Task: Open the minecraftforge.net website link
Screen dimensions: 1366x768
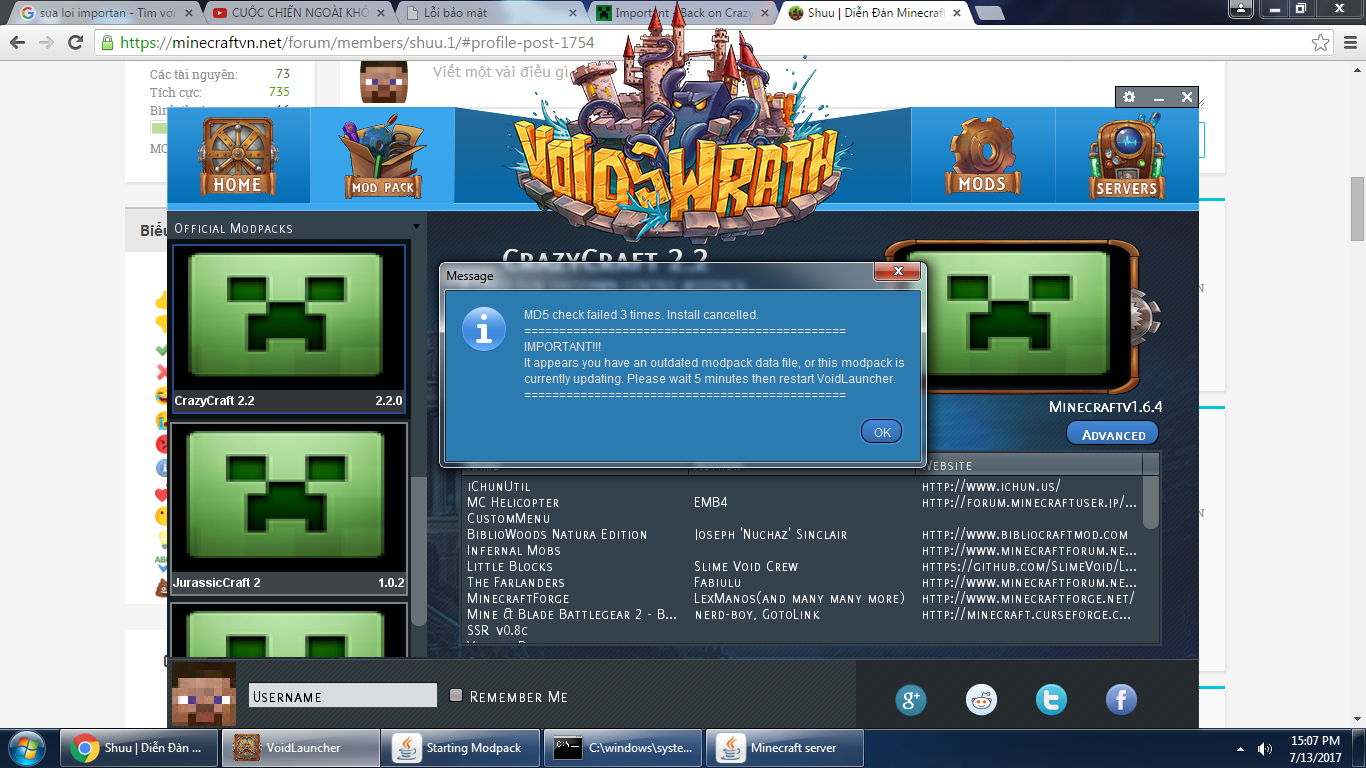Action: 1028,598
